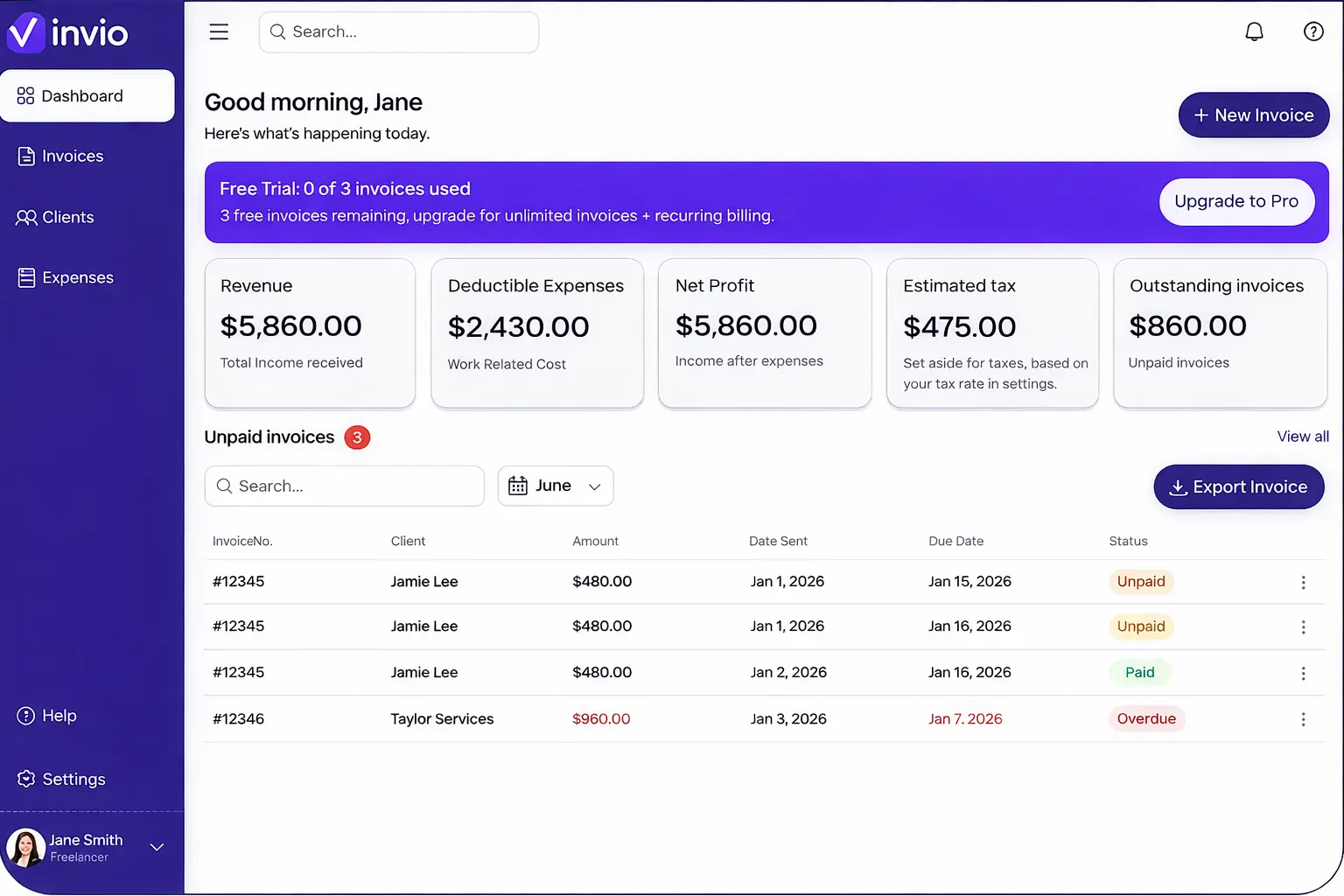Open the Clients page
The width and height of the screenshot is (1344, 896).
67,218
